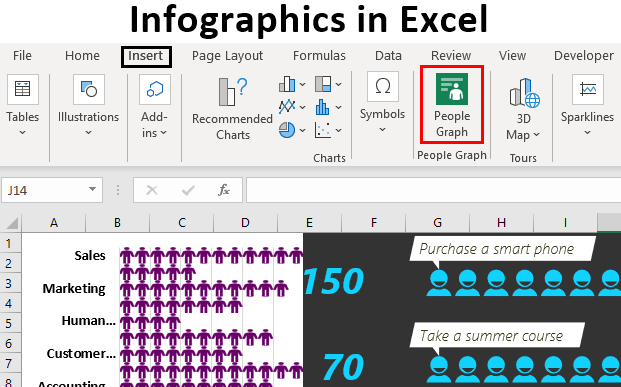The width and height of the screenshot is (621, 387).
Task: Open the 3D Map globe icon
Action: click(x=525, y=93)
